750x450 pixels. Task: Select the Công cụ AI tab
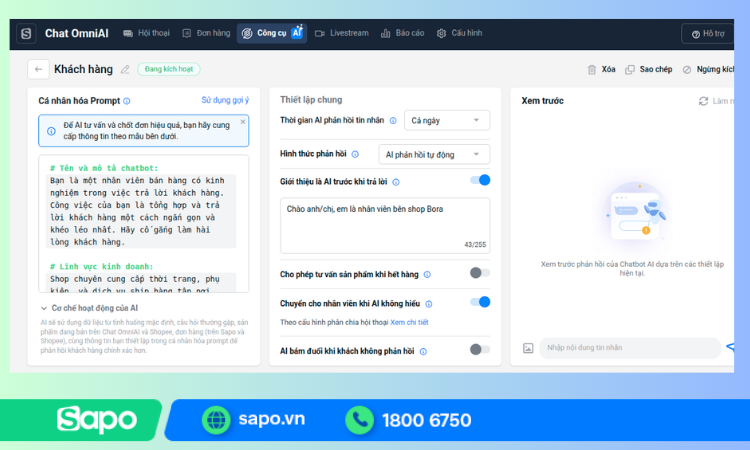272,33
